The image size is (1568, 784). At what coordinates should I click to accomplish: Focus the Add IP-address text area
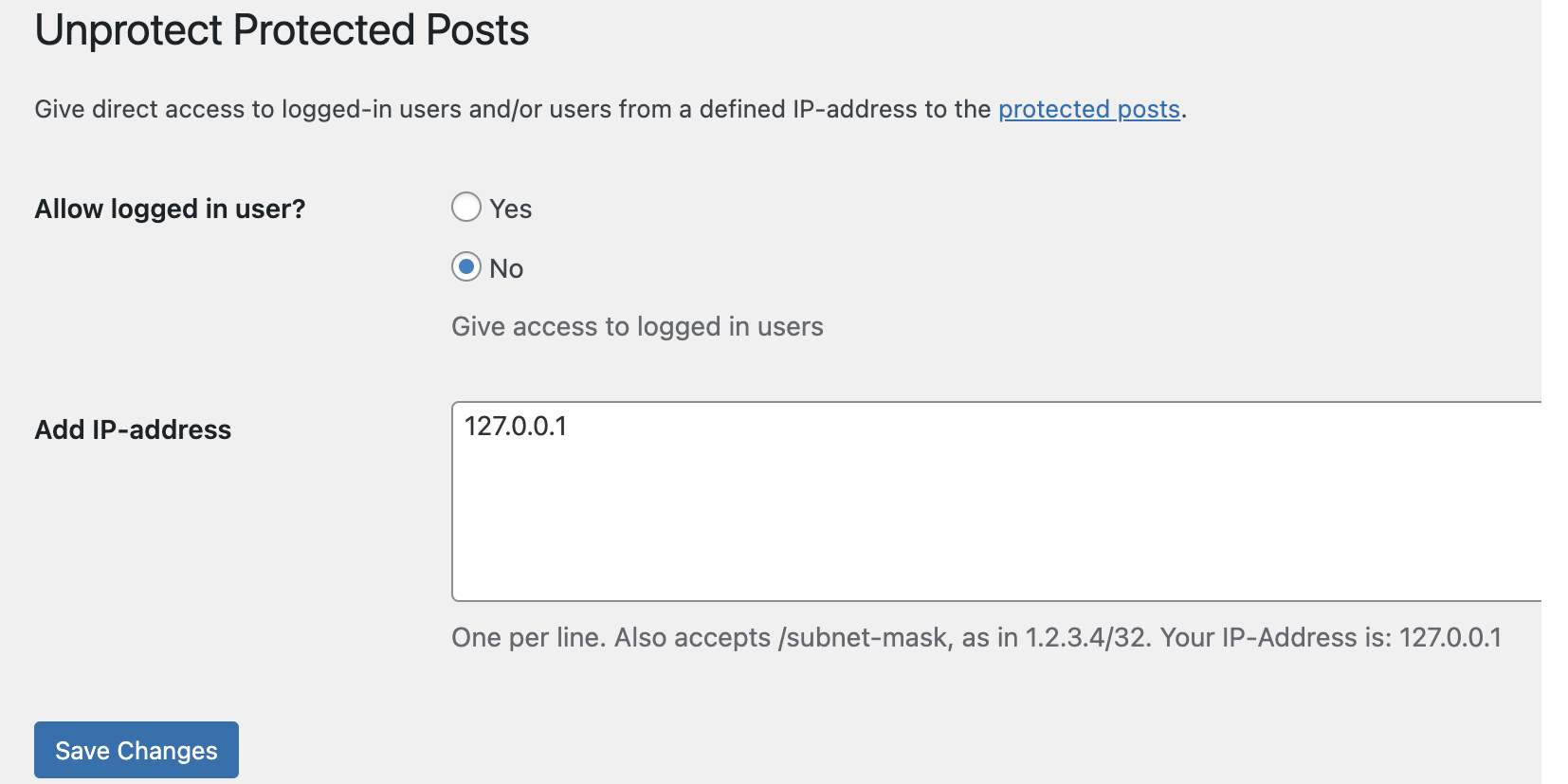click(x=996, y=501)
